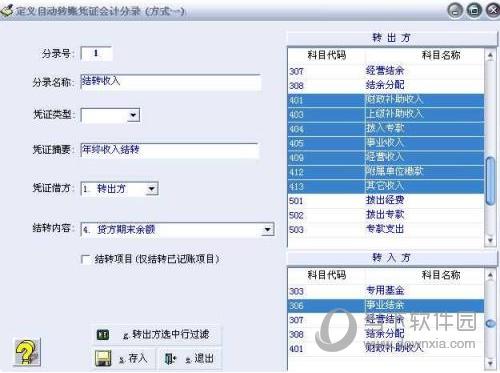Click the yellow question mark help icon
This screenshot has width=500, height=373.
27,352
